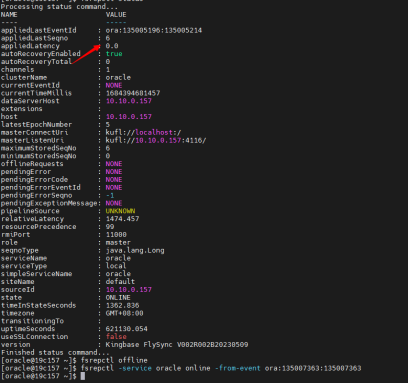
Task: Select the useSSLConnection value false
Action: (x=116, y=337)
